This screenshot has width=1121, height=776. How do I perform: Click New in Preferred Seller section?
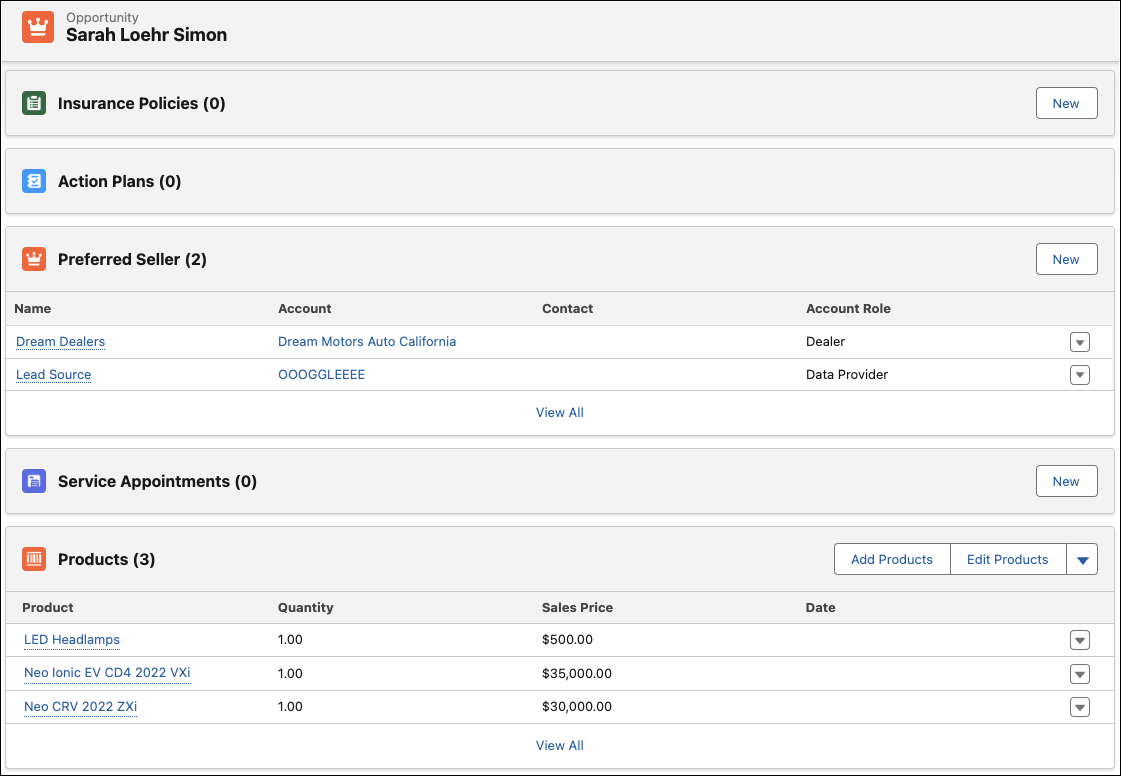(x=1066, y=259)
